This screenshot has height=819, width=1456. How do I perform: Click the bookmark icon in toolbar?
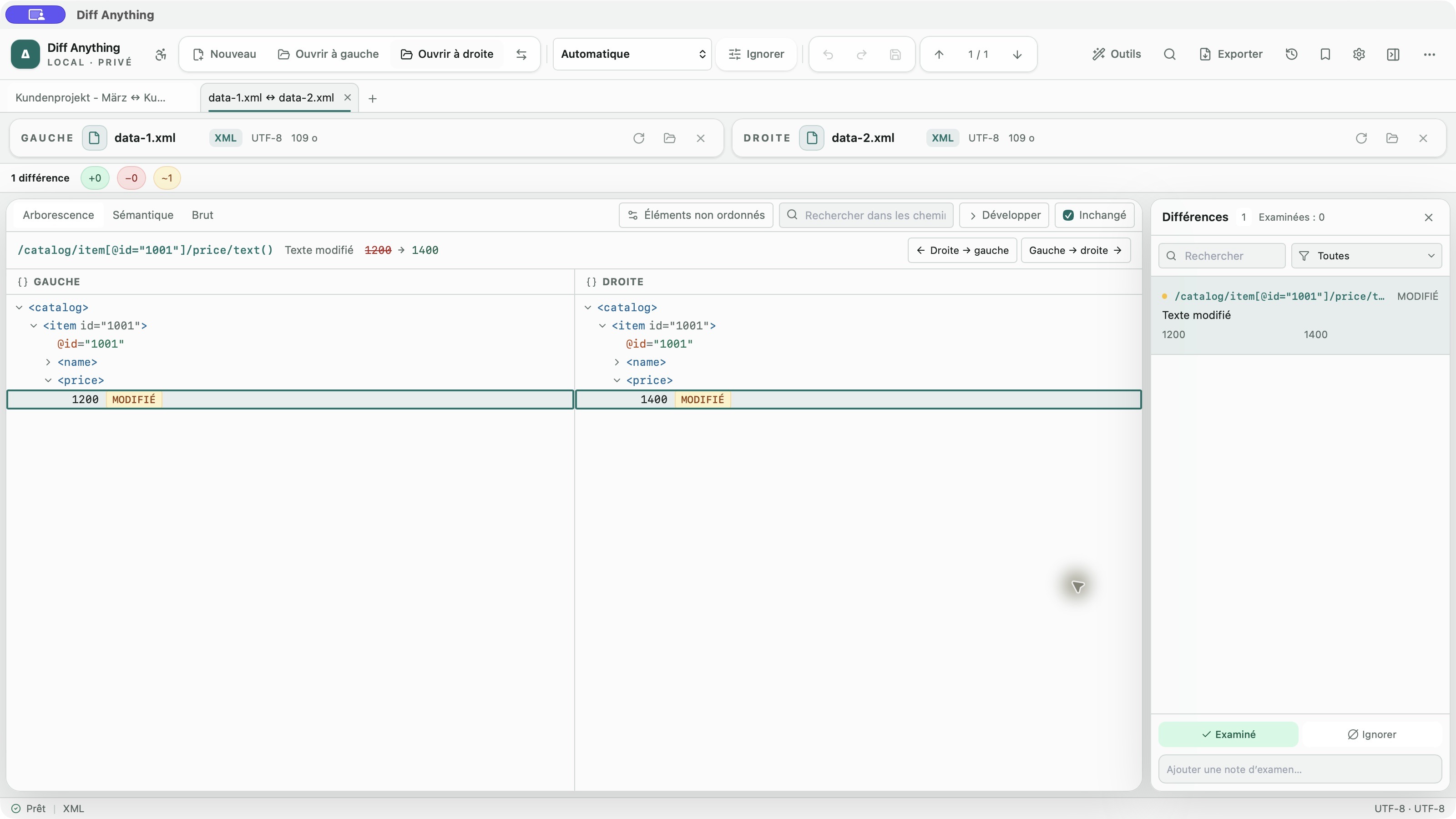(x=1325, y=54)
